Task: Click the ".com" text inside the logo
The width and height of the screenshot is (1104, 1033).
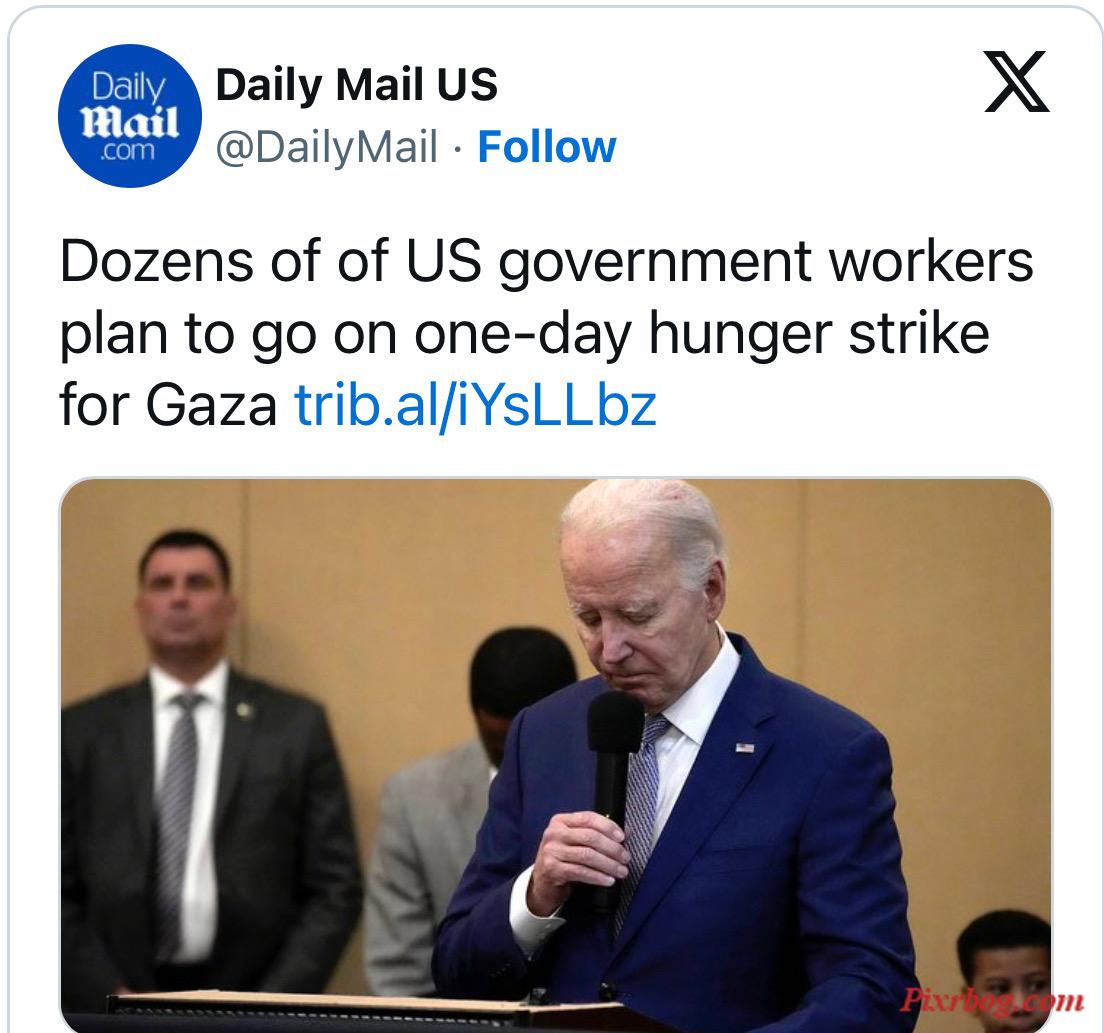Action: (x=127, y=151)
